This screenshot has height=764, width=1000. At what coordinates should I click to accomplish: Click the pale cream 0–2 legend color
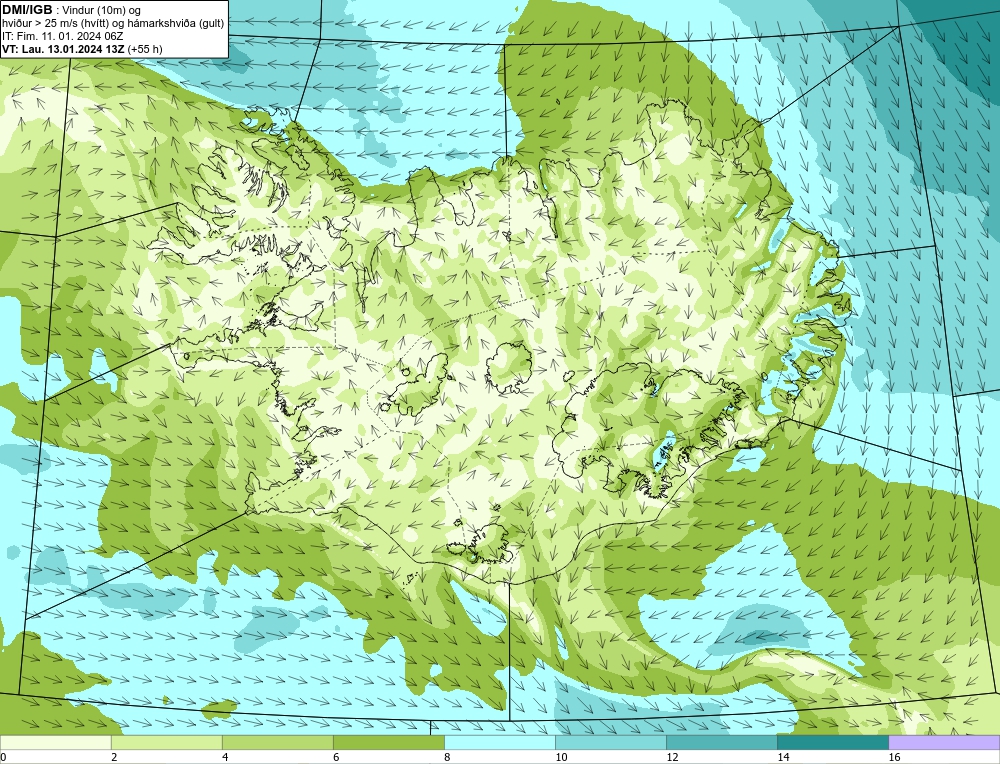point(55,742)
